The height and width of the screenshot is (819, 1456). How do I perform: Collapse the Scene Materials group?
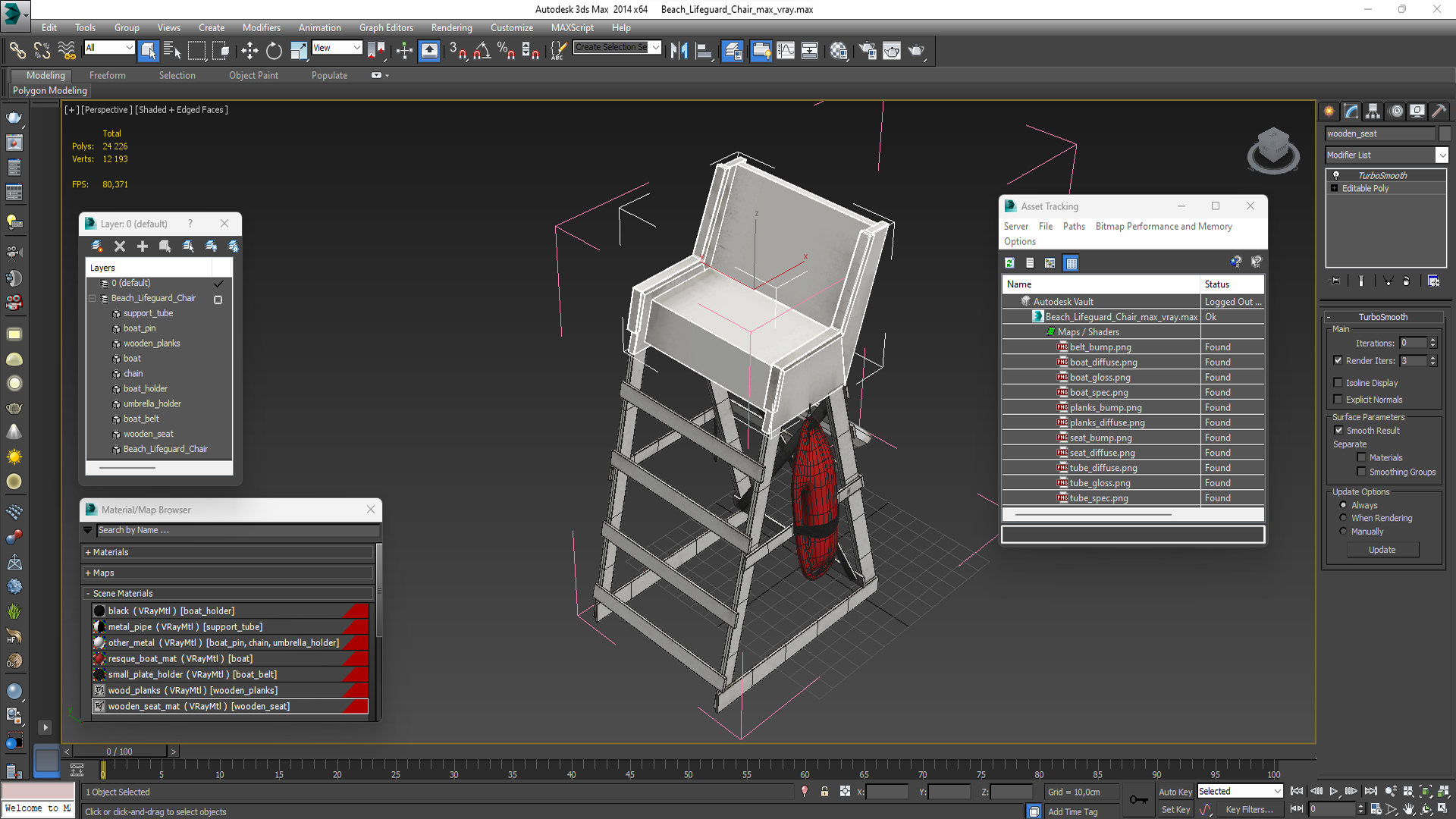[227, 593]
